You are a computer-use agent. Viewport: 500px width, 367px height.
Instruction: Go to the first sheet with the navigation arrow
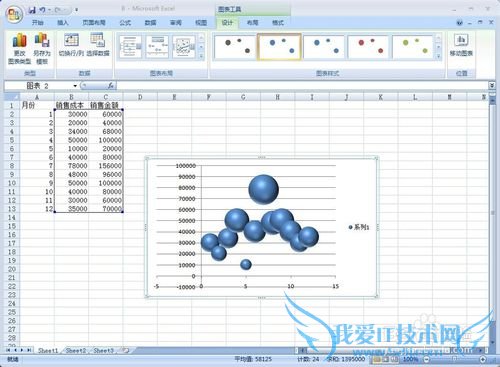coord(8,350)
